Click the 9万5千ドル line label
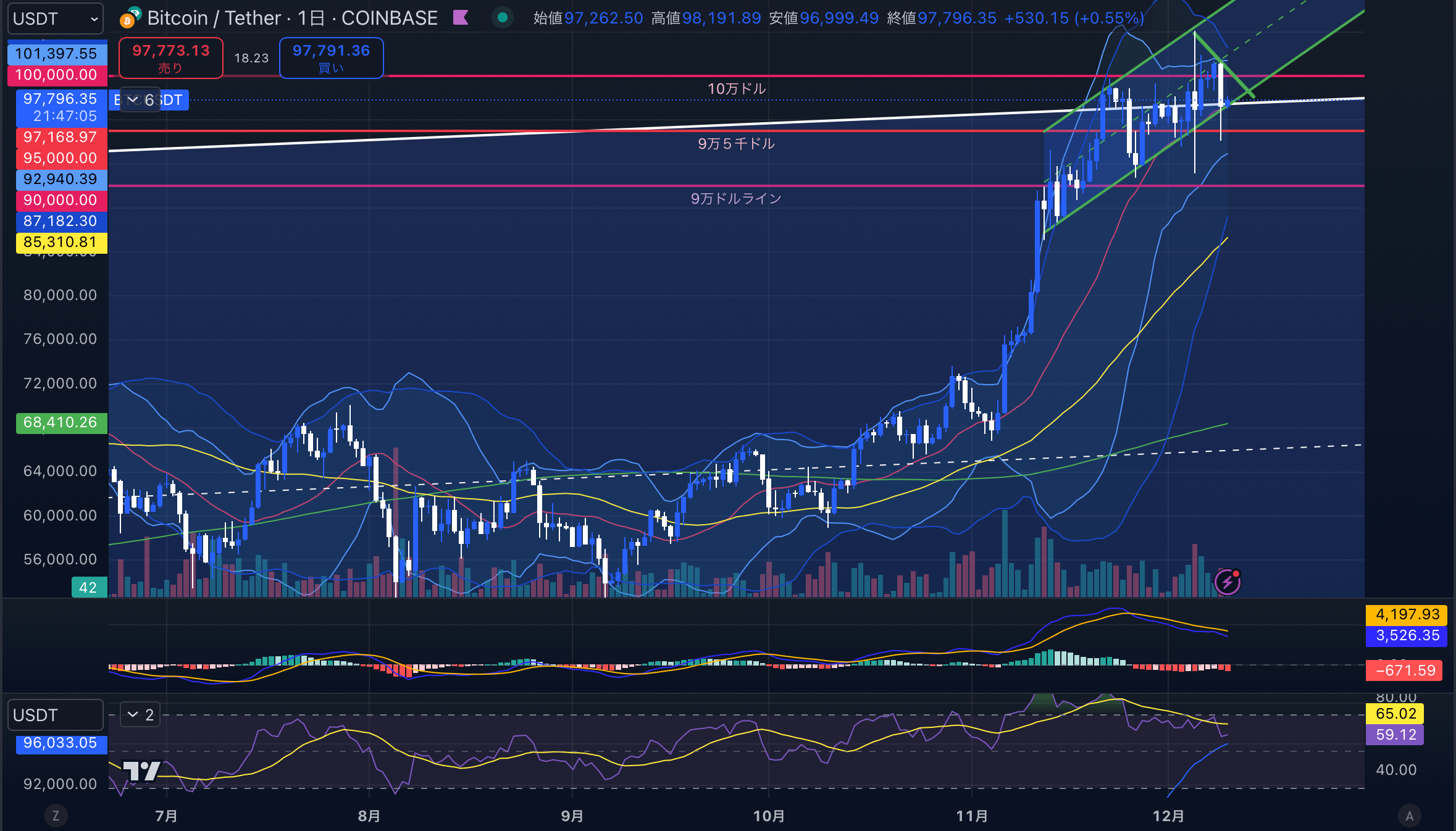 pyautogui.click(x=736, y=144)
